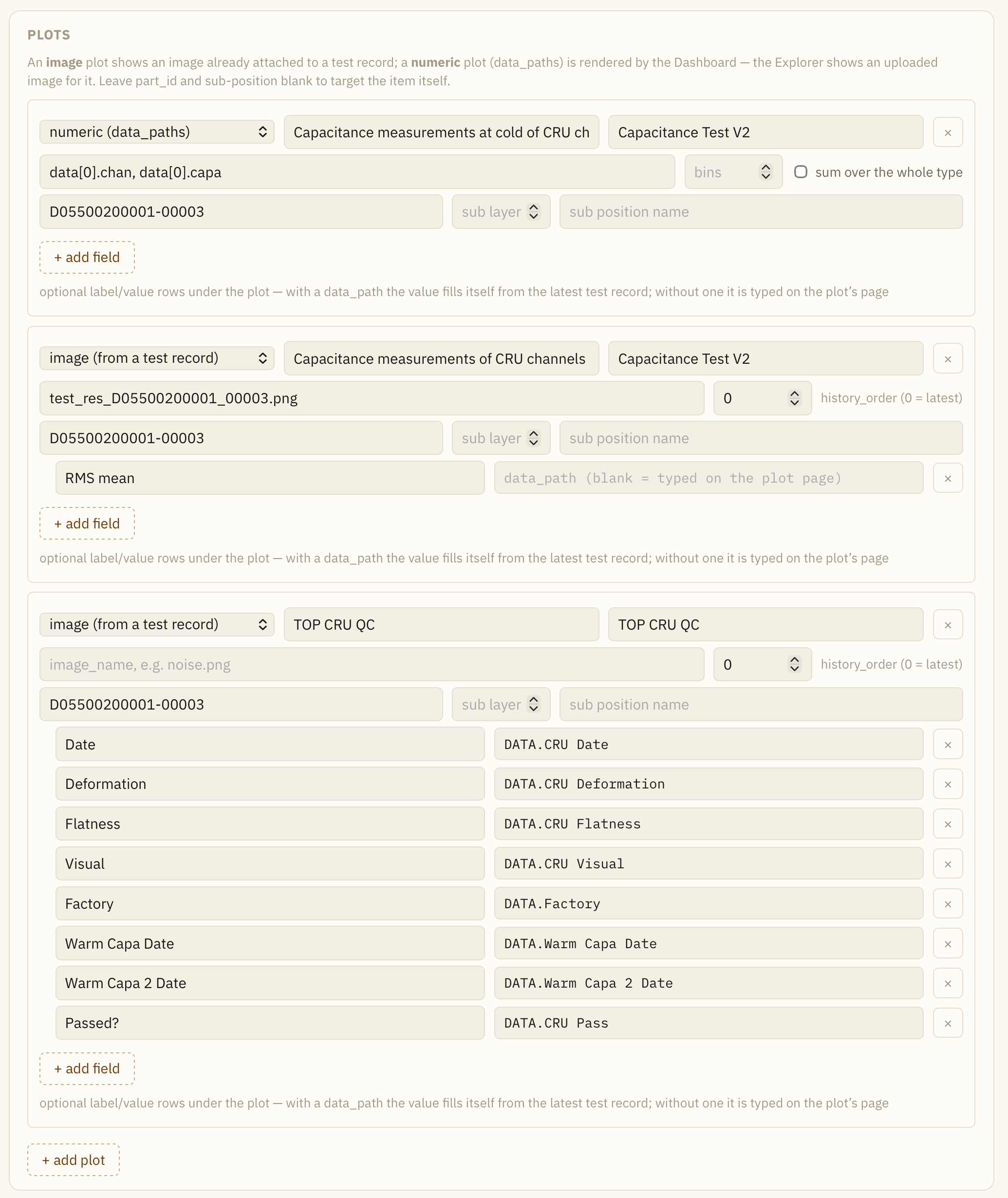Edit the DATA.CRU Pass path field
This screenshot has width=1008, height=1198.
click(x=709, y=1023)
